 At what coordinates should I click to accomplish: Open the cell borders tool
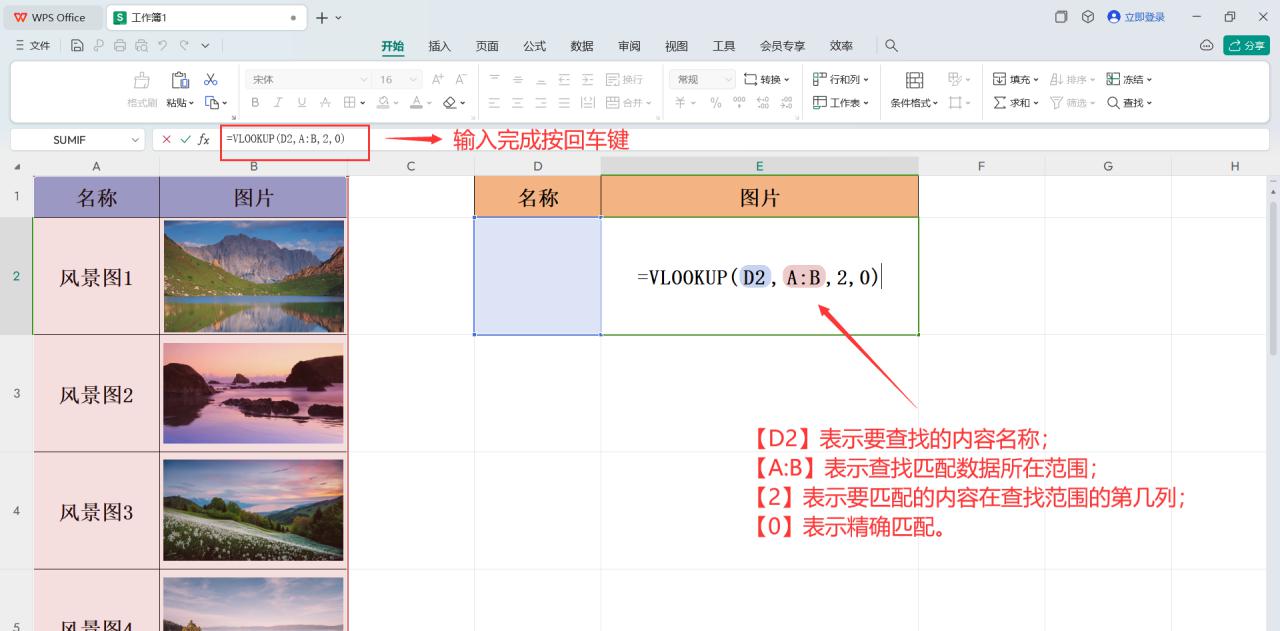coord(349,103)
